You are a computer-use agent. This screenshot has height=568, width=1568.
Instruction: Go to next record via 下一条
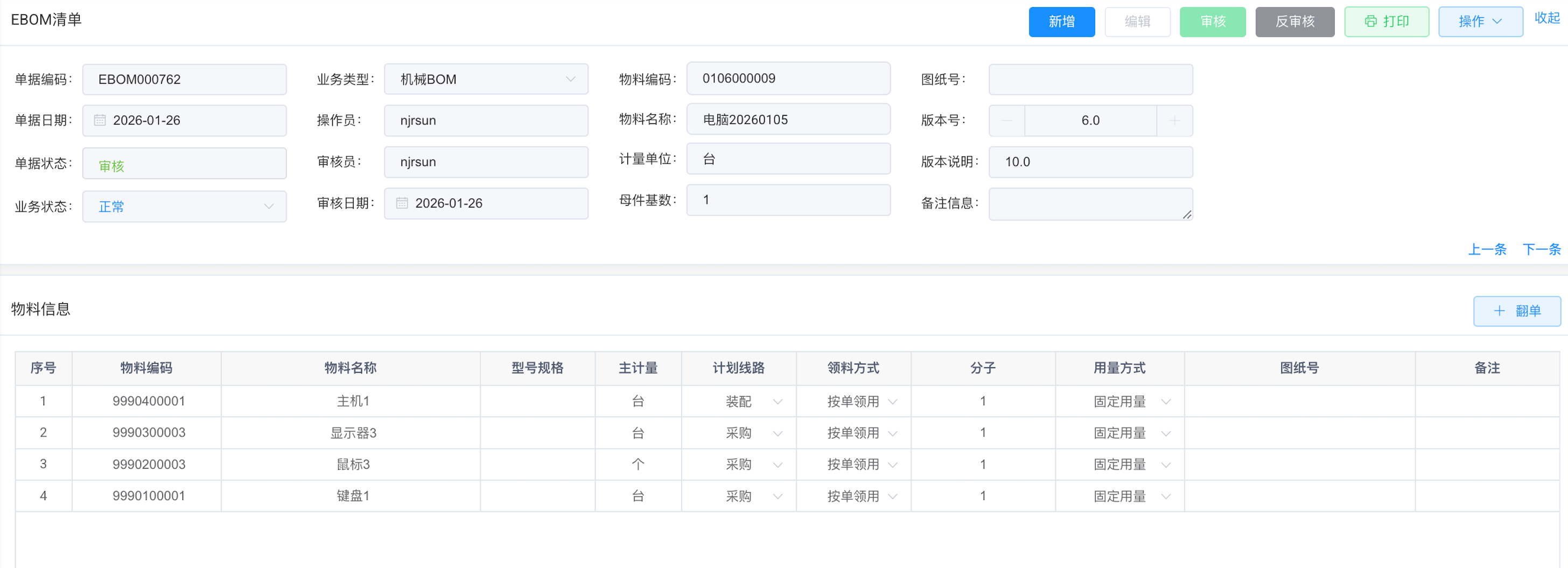click(1541, 250)
